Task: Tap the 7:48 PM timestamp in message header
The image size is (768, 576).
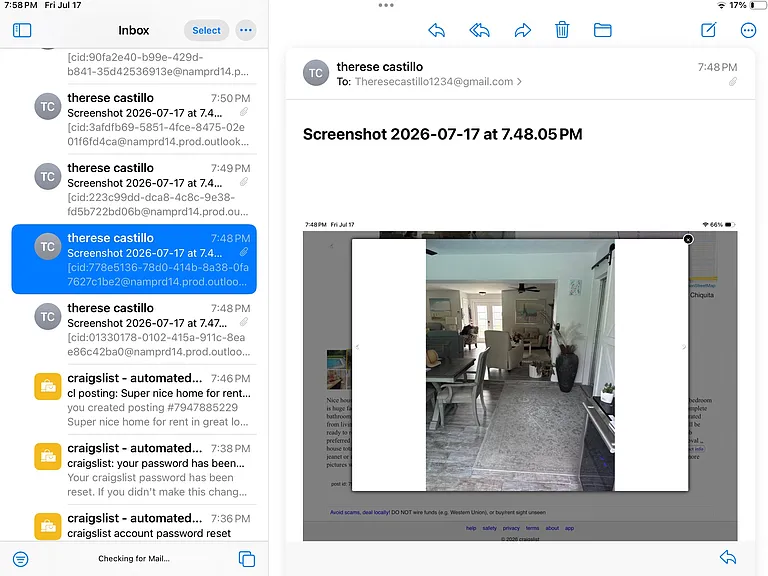Action: point(718,67)
